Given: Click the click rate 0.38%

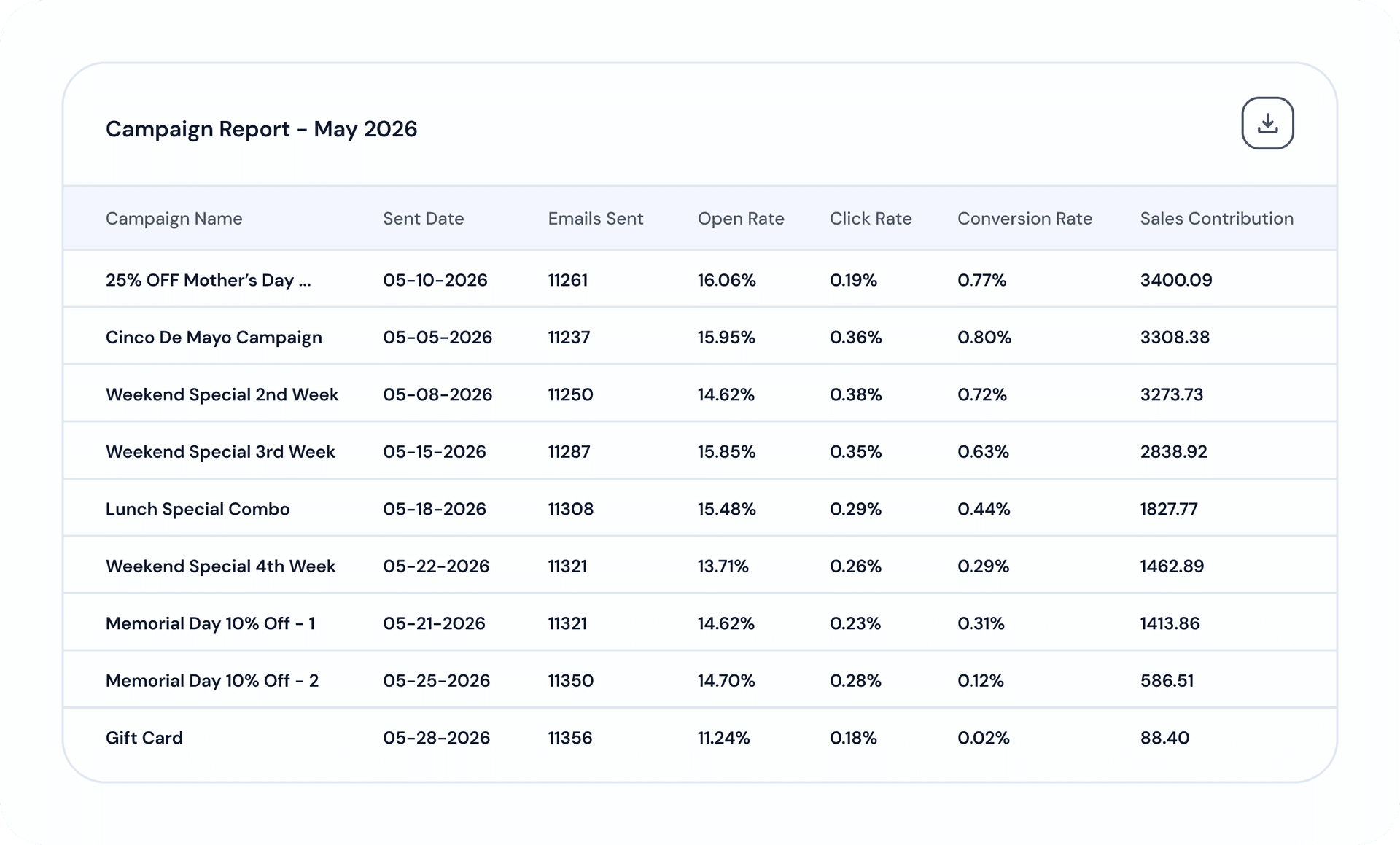Looking at the screenshot, I should coord(856,394).
